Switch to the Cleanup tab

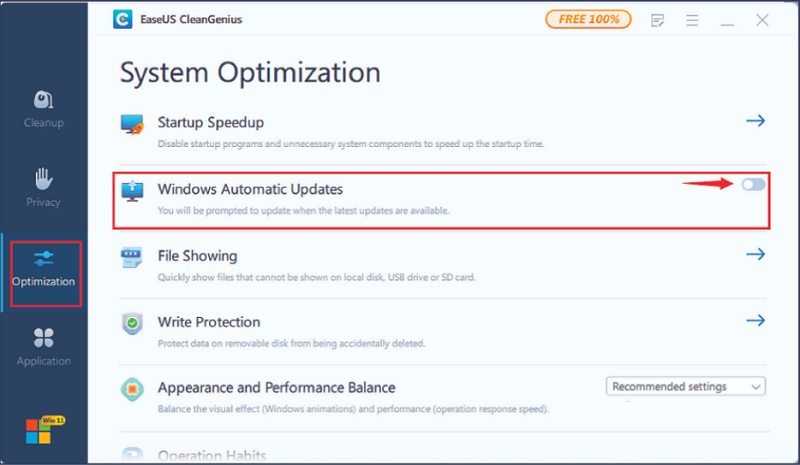43,108
